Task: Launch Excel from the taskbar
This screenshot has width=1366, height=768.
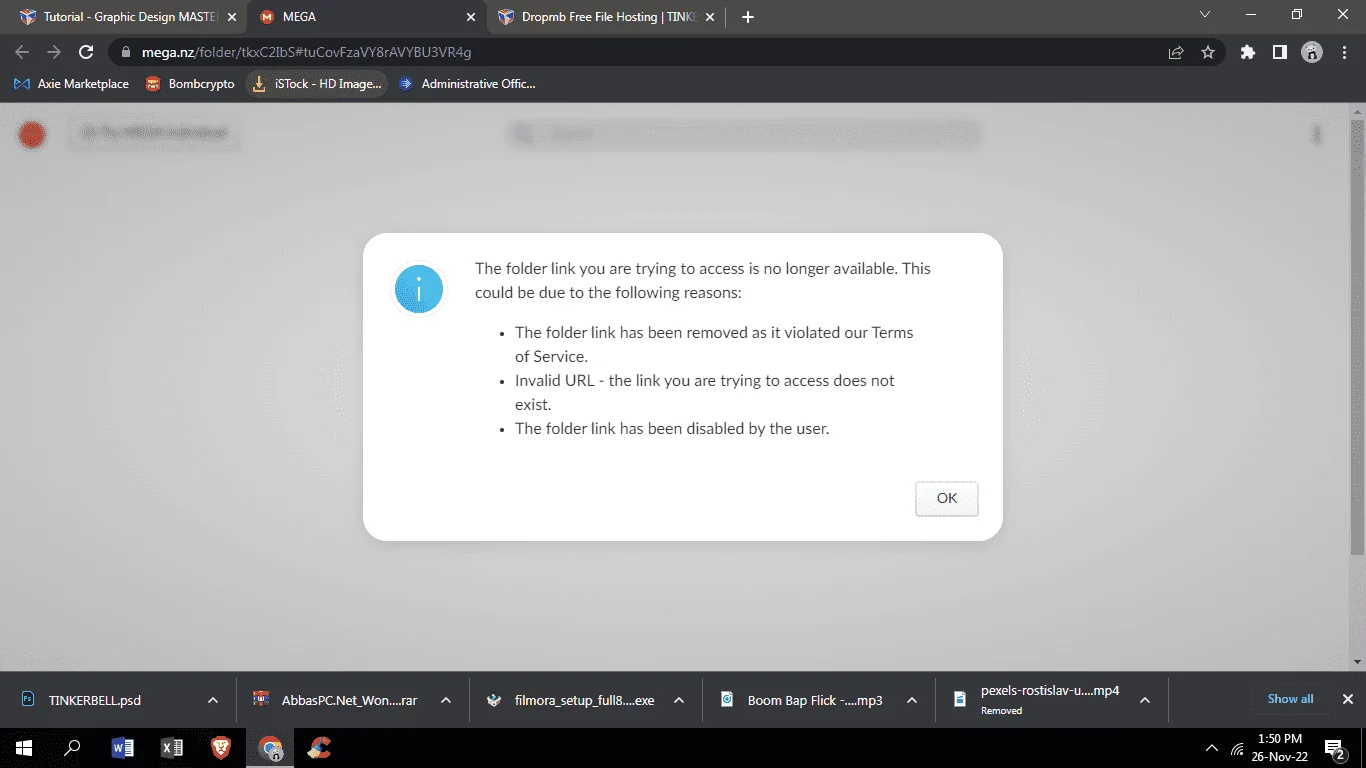Action: [x=172, y=748]
